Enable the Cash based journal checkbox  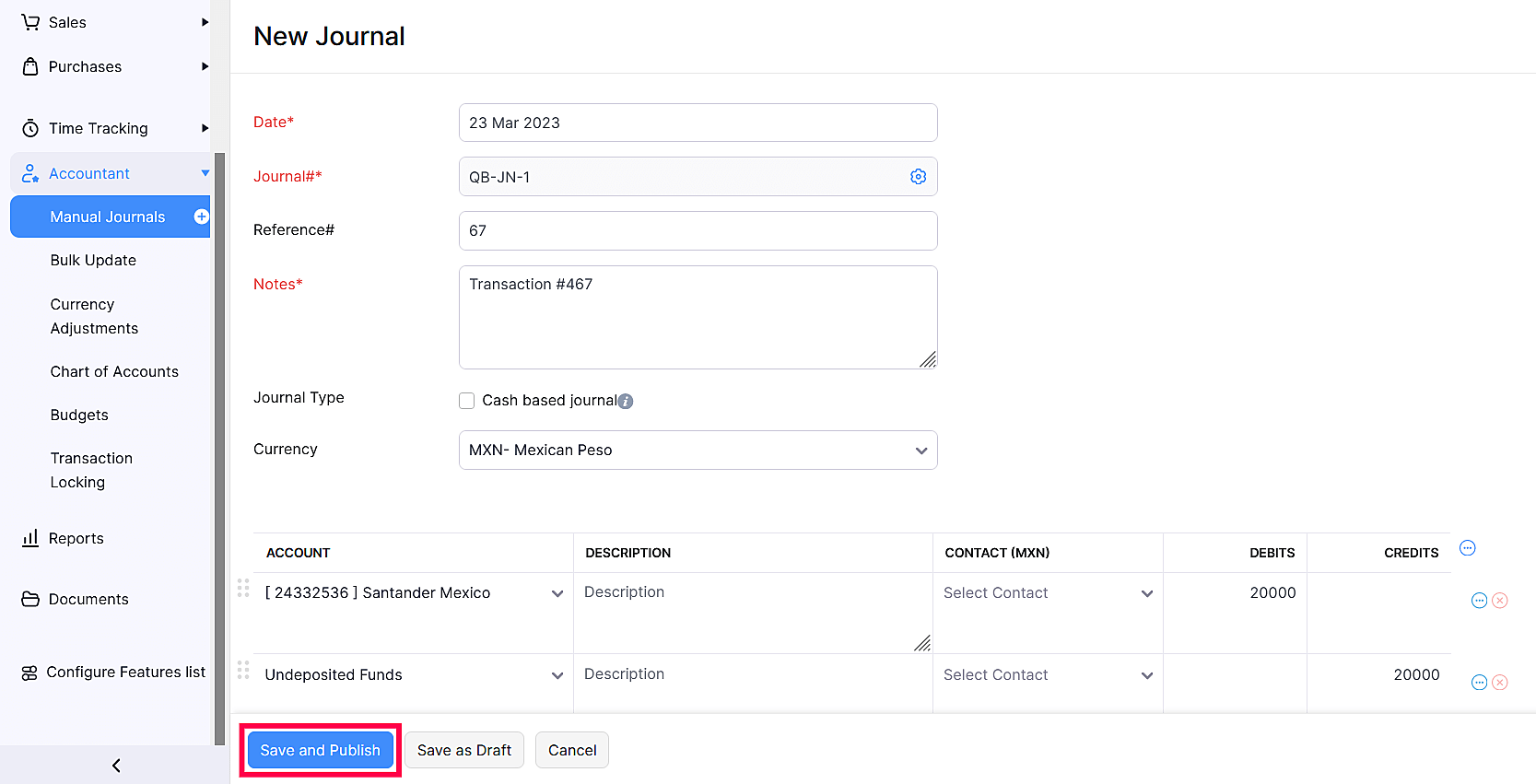[467, 401]
